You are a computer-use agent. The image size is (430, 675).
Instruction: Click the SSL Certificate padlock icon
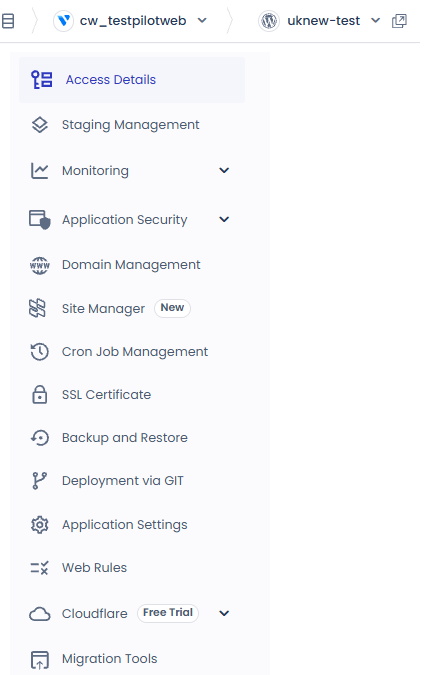[40, 394]
